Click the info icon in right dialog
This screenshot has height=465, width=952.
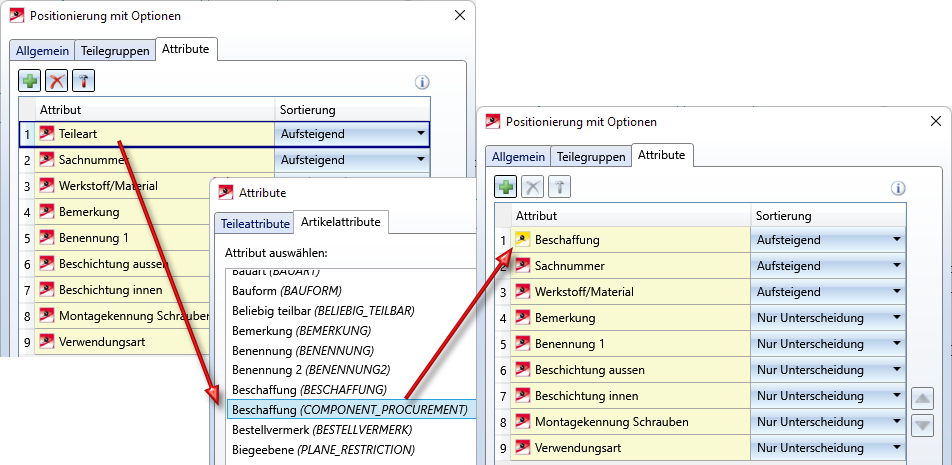point(898,188)
